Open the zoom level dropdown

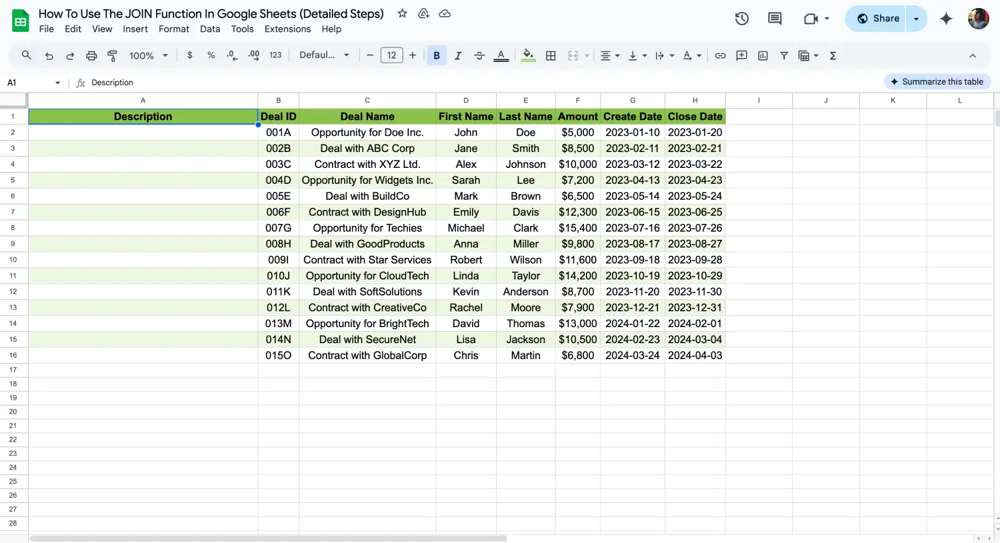(x=148, y=56)
